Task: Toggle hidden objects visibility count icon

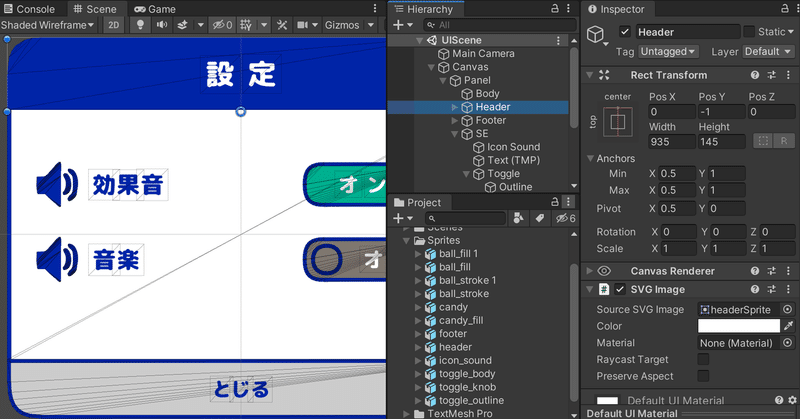Action: click(x=222, y=24)
